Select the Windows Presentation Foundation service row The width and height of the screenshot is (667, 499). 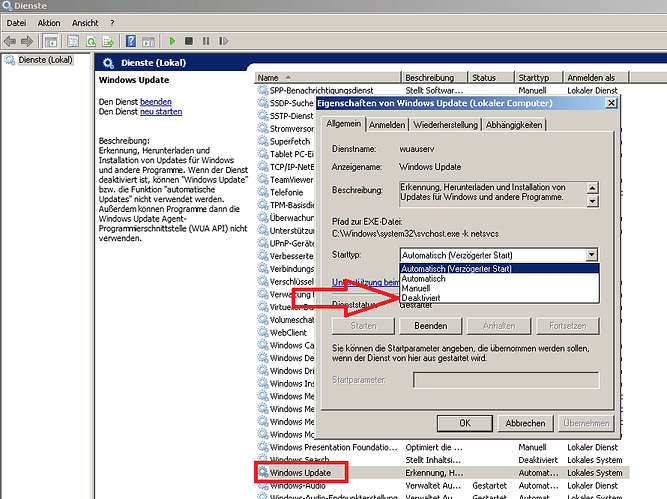442,447
